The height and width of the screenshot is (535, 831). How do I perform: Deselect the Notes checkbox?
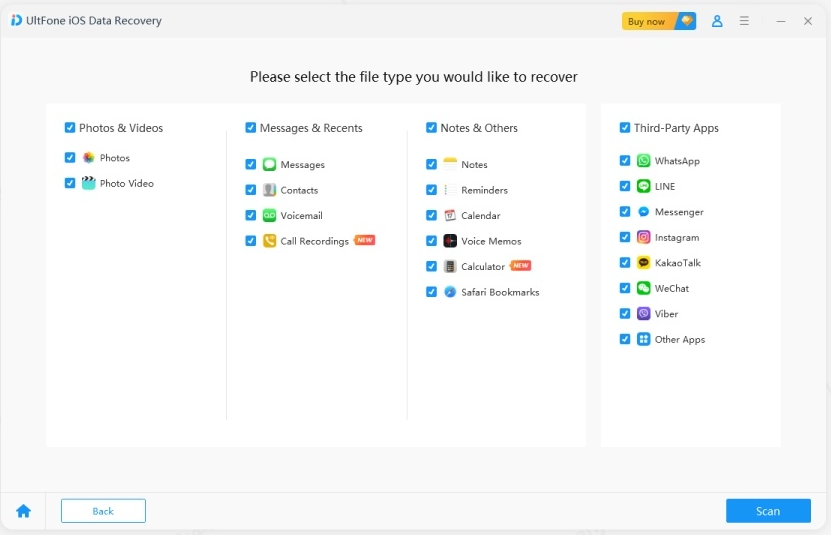tap(431, 164)
